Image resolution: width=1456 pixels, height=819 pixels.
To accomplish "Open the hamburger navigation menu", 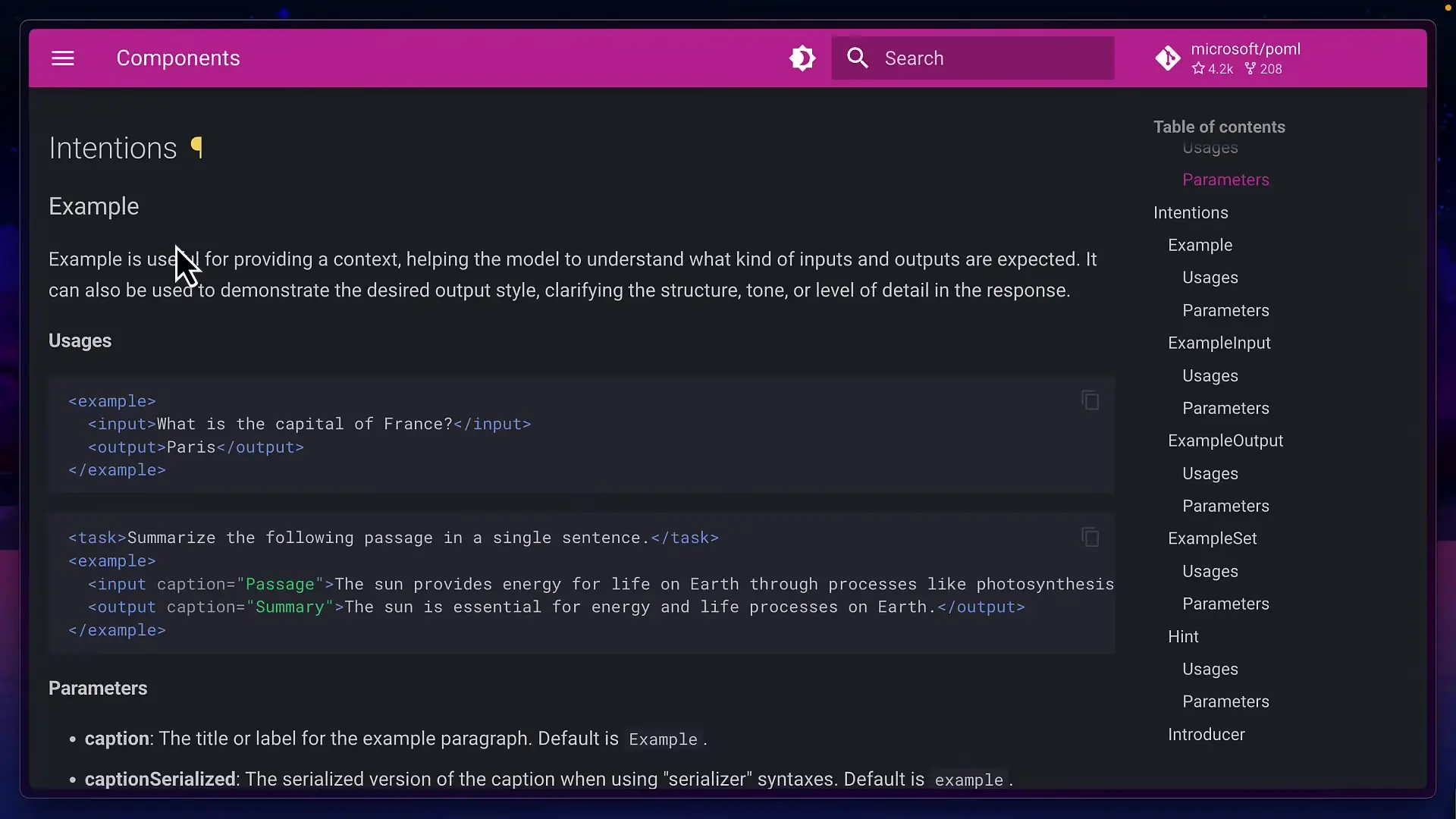I will (63, 58).
